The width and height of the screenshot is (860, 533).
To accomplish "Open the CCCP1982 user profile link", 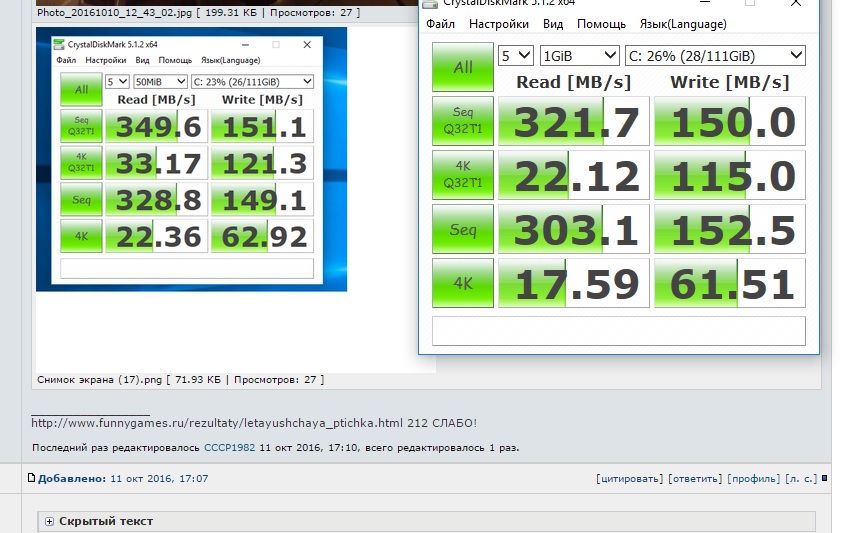I will (x=229, y=447).
